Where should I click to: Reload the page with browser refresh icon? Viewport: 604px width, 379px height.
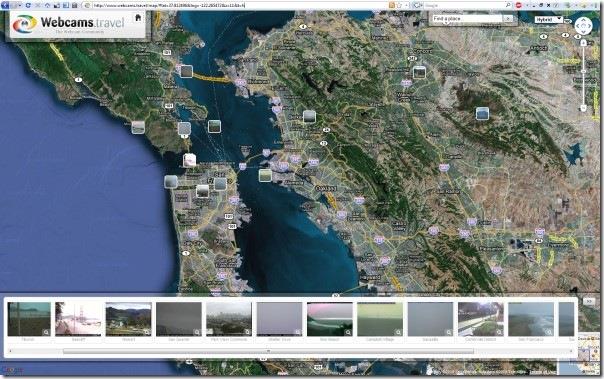click(28, 5)
